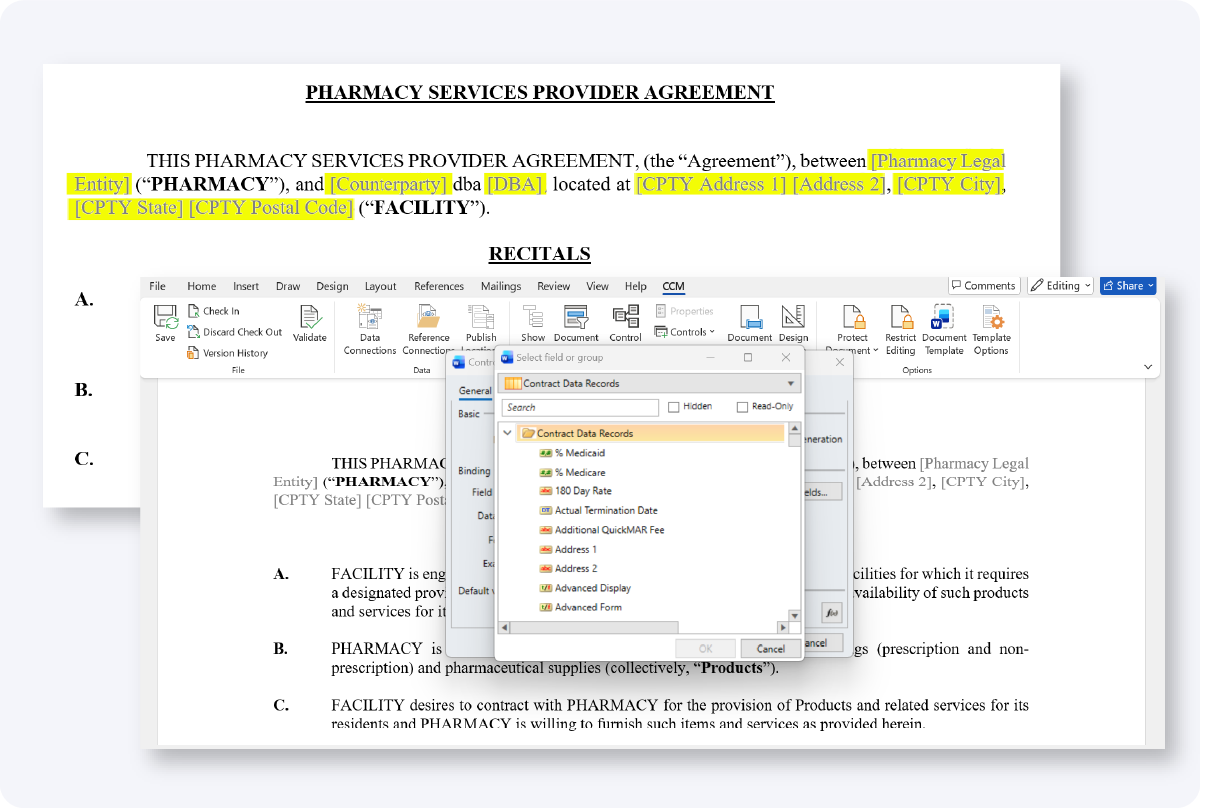Screen dimensions: 1207x808
Task: Select the 180 Day Rate field
Action: click(583, 491)
